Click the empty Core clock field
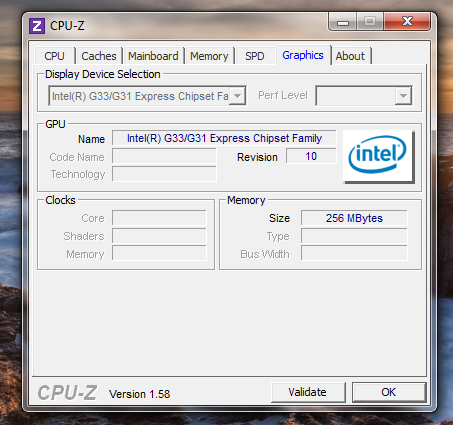Viewport: 453px width, 425px height. [159, 218]
